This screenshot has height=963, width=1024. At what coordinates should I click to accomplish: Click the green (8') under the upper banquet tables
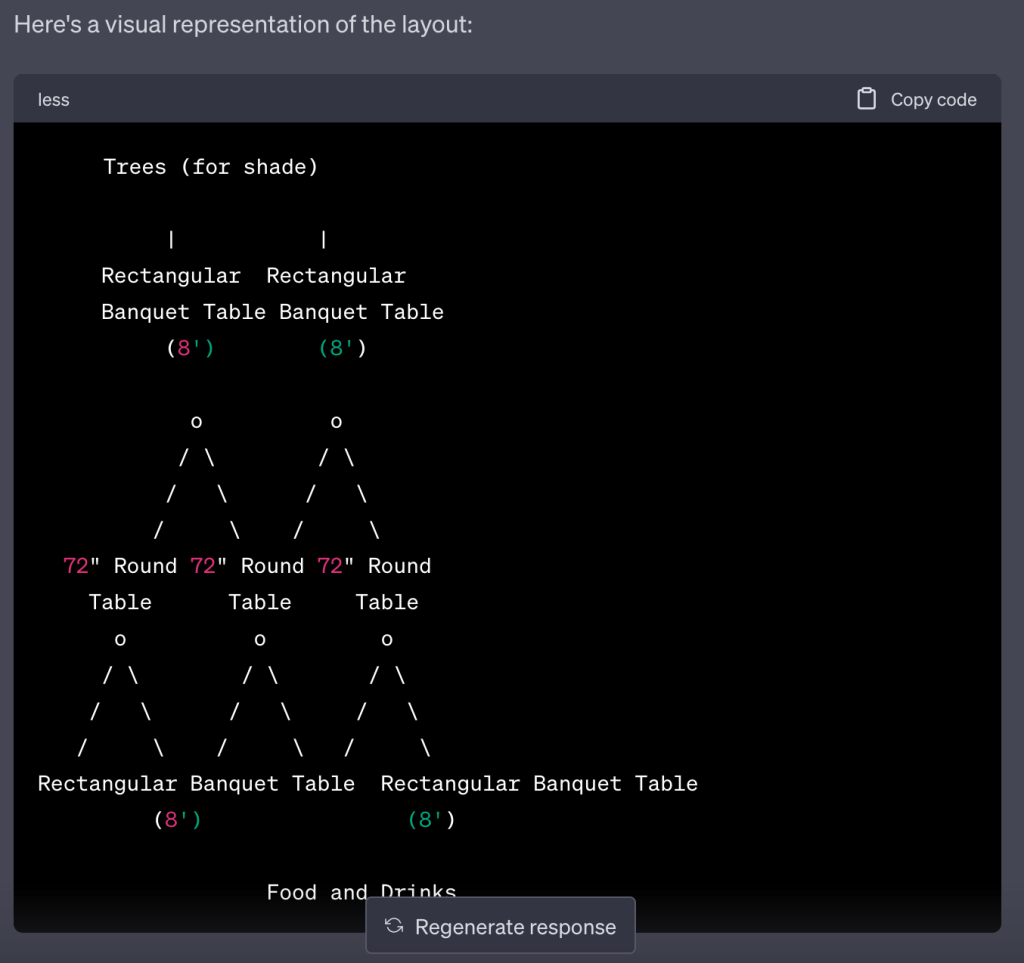(342, 348)
